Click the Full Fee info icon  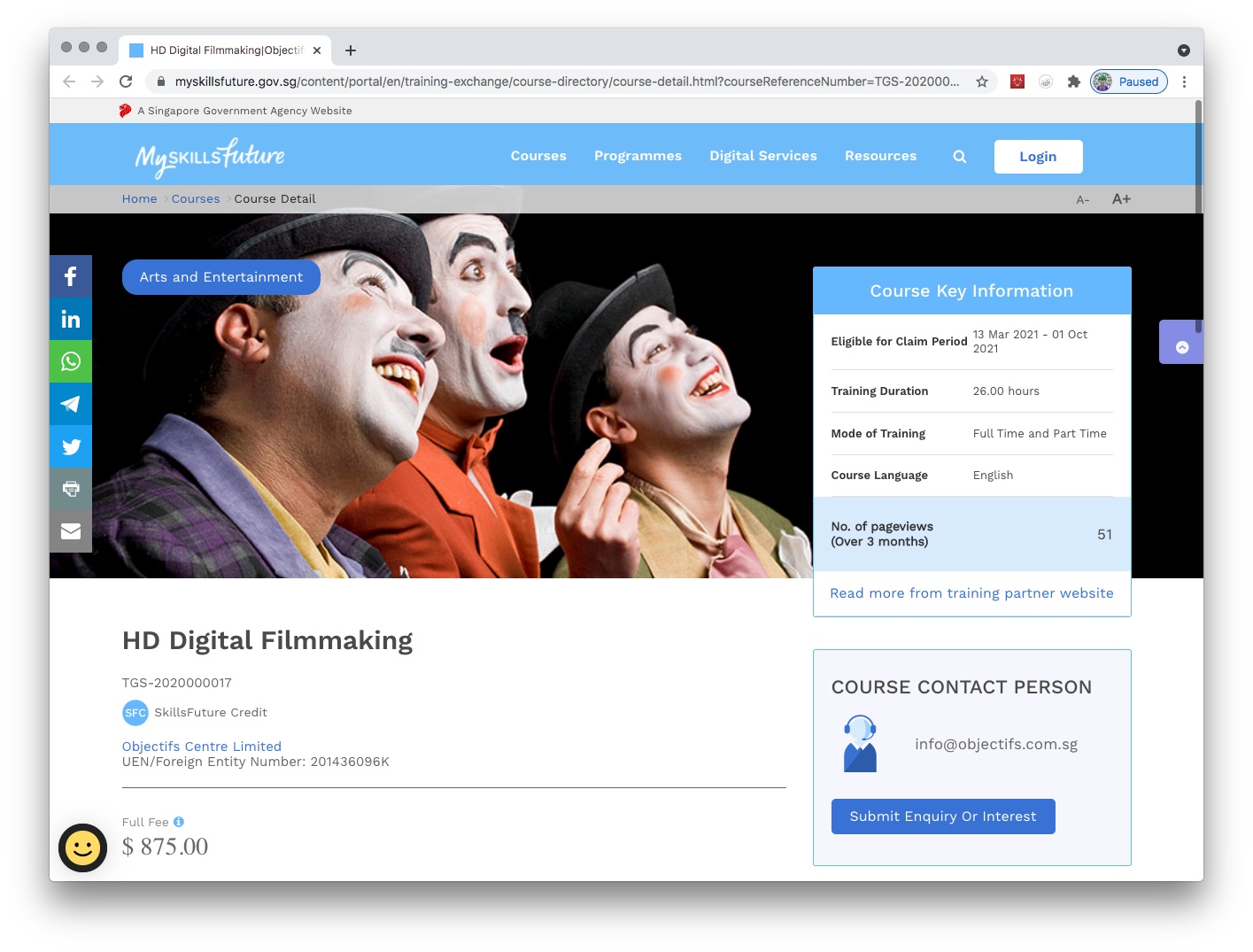[x=179, y=822]
